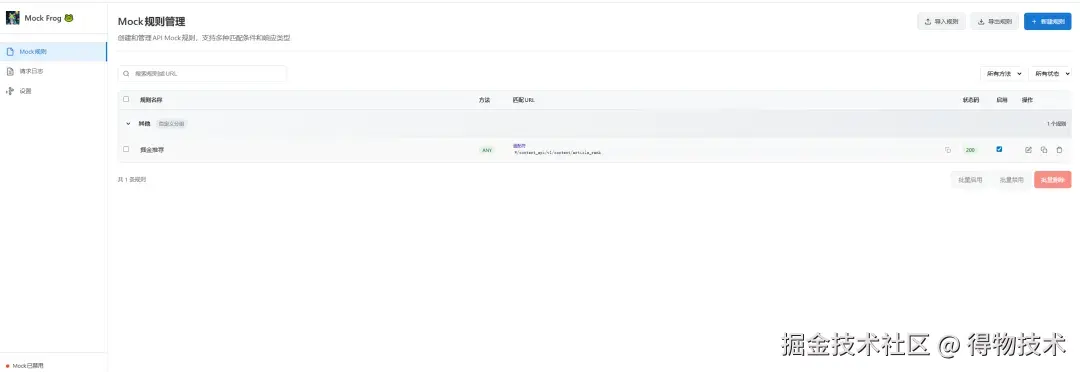Click the 200 status code badge
Screen dimensions: 1080x372
(970, 150)
